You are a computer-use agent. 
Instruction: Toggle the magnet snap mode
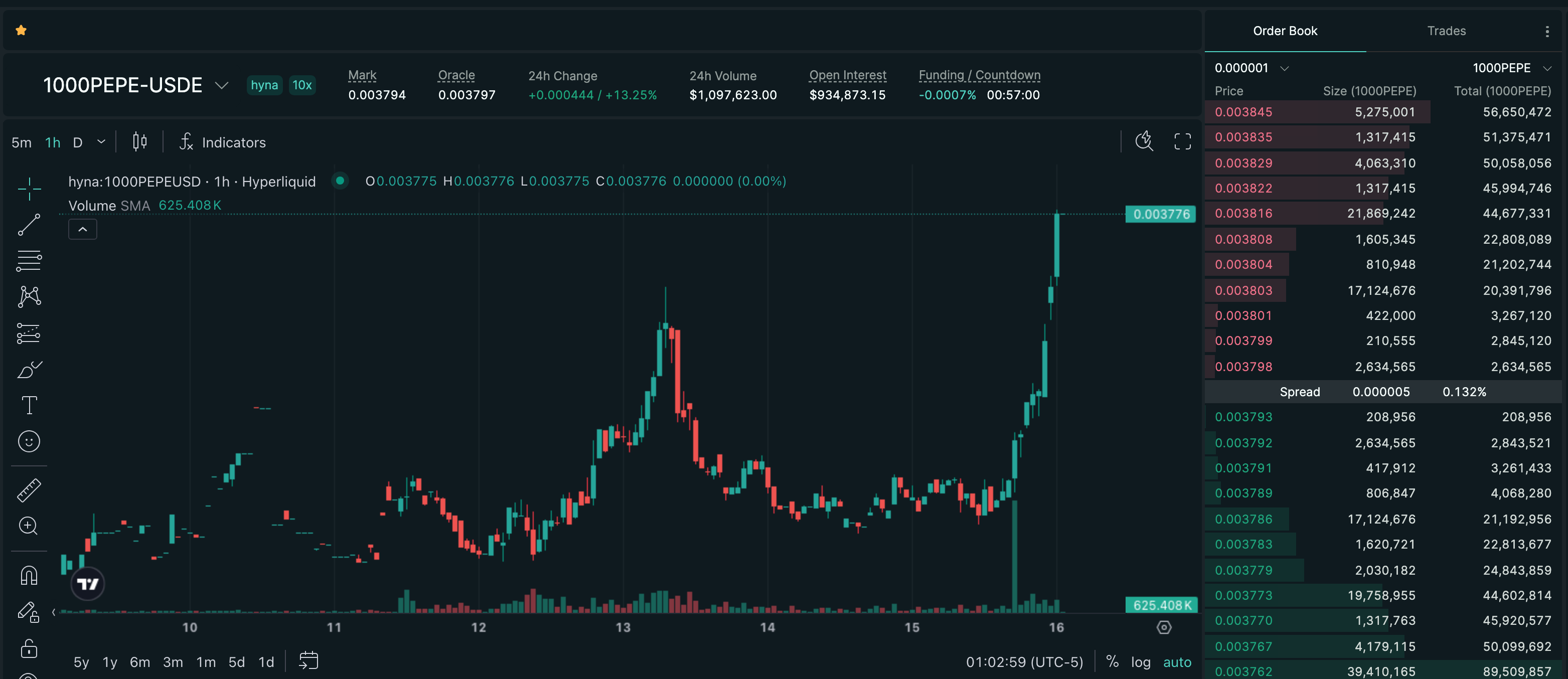click(x=29, y=575)
